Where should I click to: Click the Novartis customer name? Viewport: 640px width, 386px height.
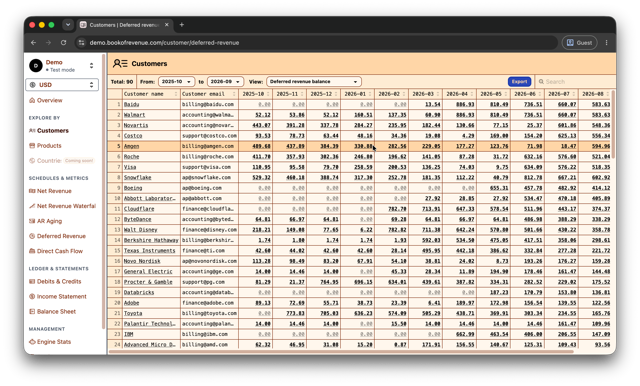click(x=136, y=125)
